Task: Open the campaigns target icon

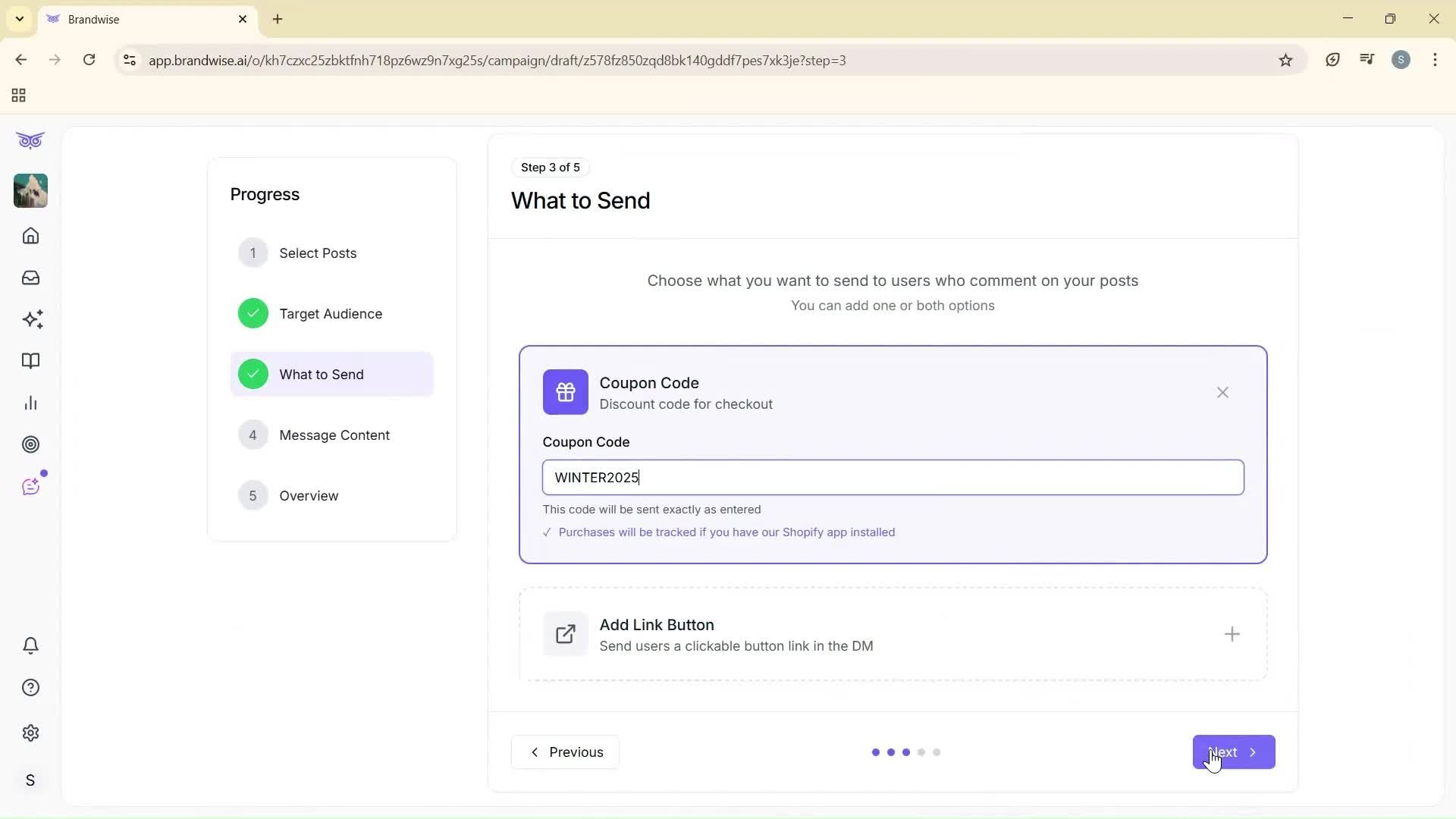Action: click(x=30, y=444)
